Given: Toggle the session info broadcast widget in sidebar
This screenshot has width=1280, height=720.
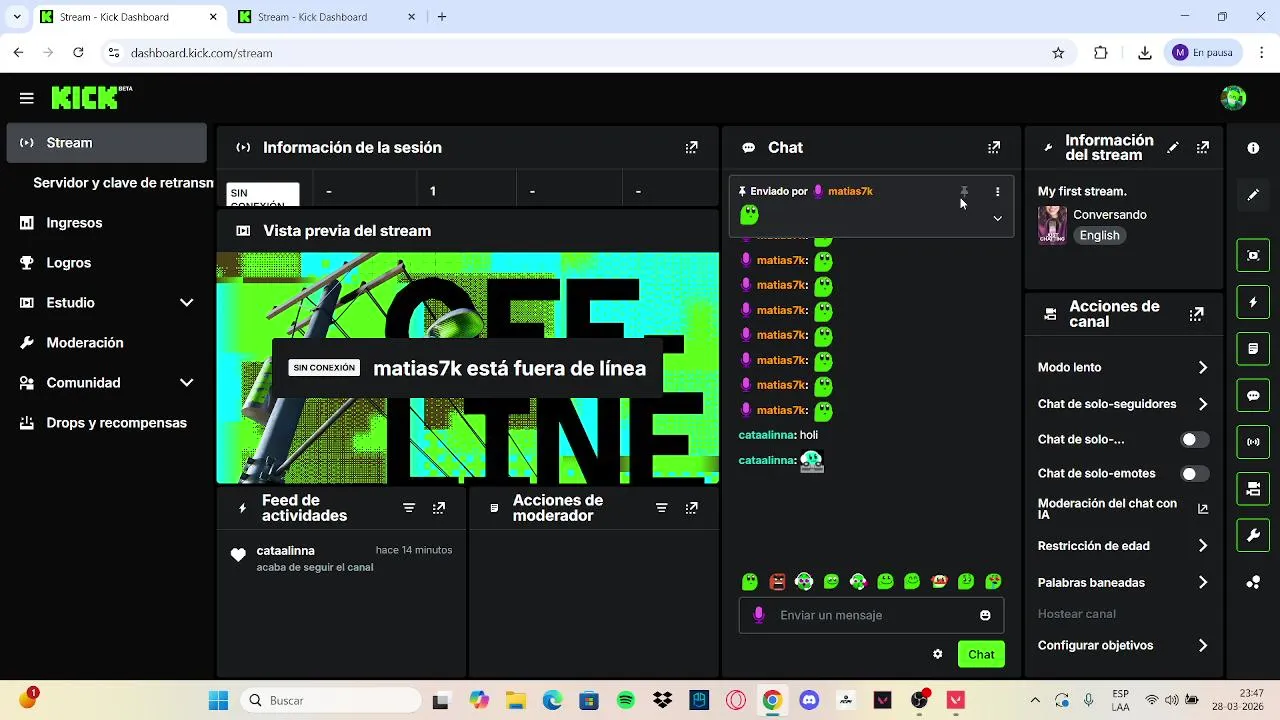Looking at the screenshot, I should click(x=1253, y=442).
